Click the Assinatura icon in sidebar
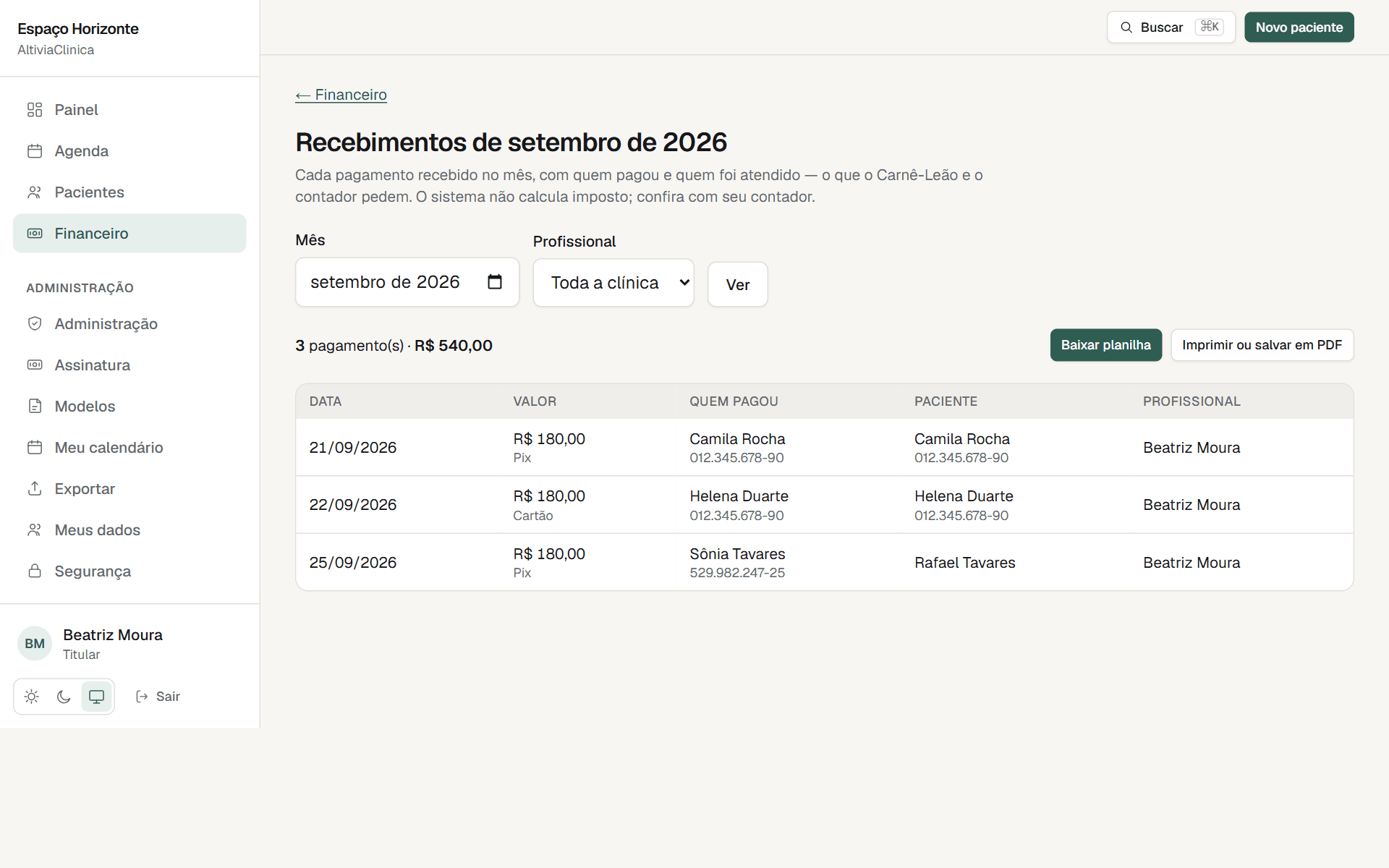1389x868 pixels. pyautogui.click(x=35, y=365)
